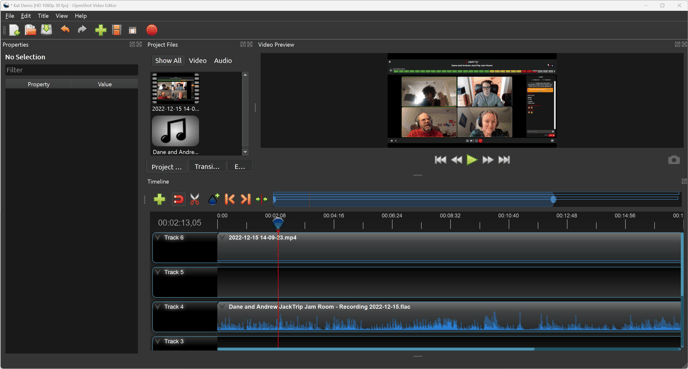Jump to start of video preview
Viewport: 688px width, 369px height.
coord(441,160)
